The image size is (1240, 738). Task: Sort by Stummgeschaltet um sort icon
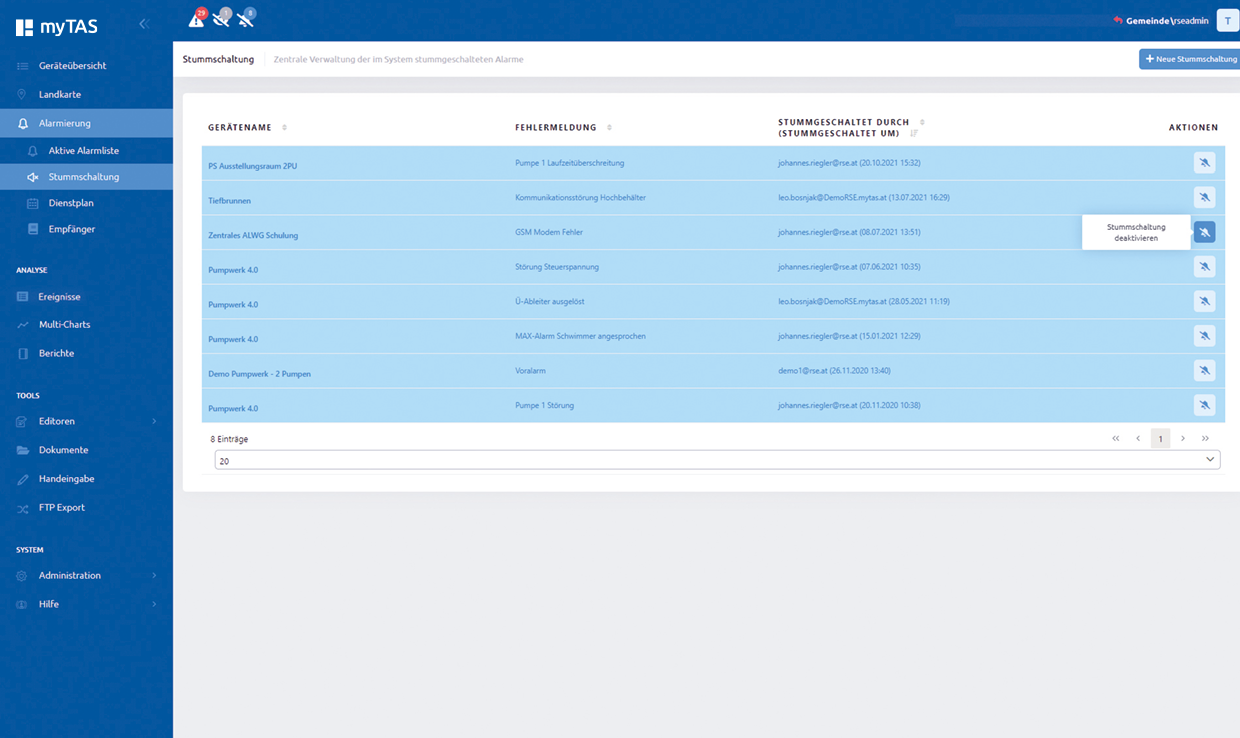[914, 133]
